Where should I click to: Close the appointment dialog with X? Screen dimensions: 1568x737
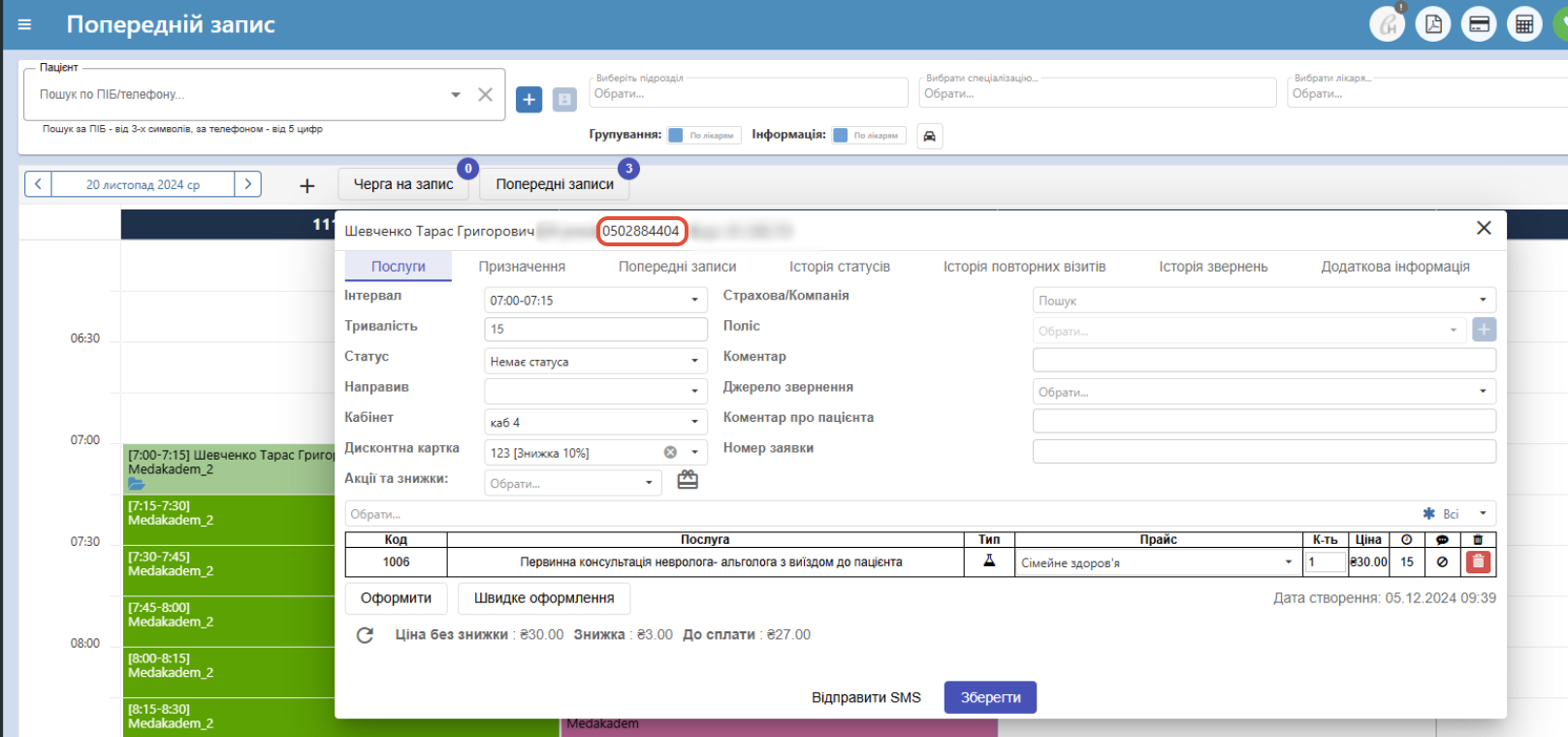tap(1484, 228)
